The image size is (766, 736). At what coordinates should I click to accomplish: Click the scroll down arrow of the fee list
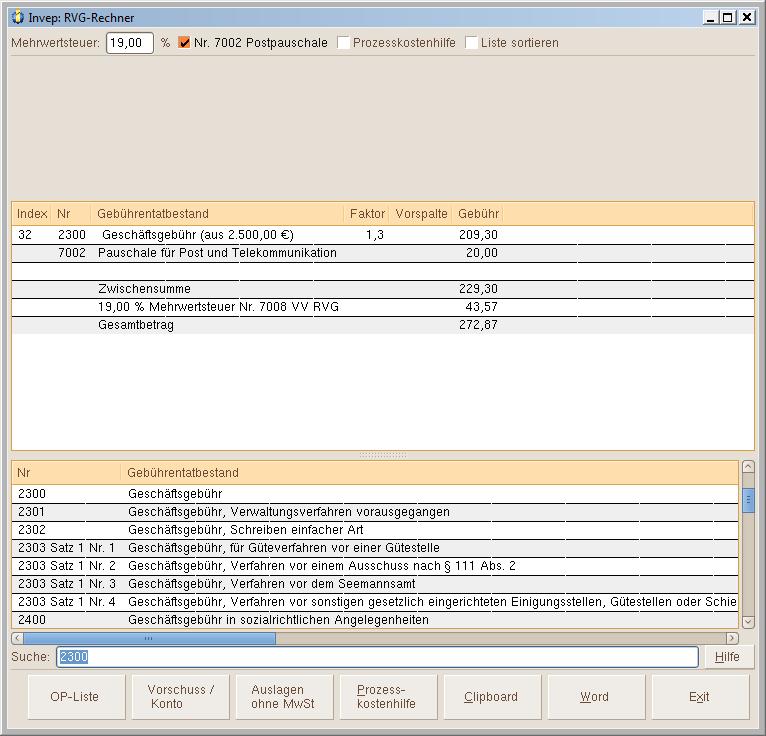tap(748, 622)
